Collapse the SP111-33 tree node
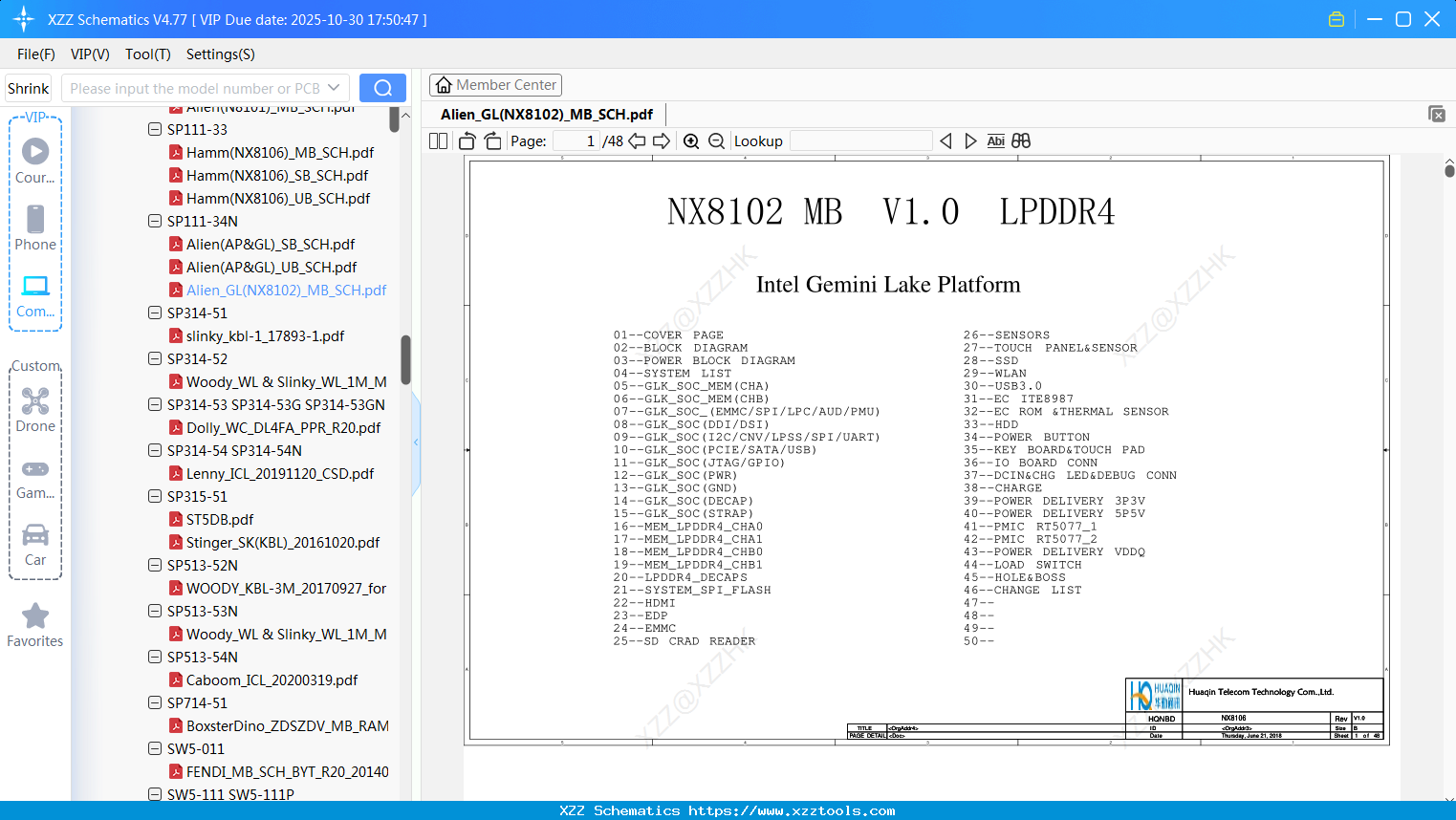This screenshot has height=820, width=1456. [x=155, y=129]
